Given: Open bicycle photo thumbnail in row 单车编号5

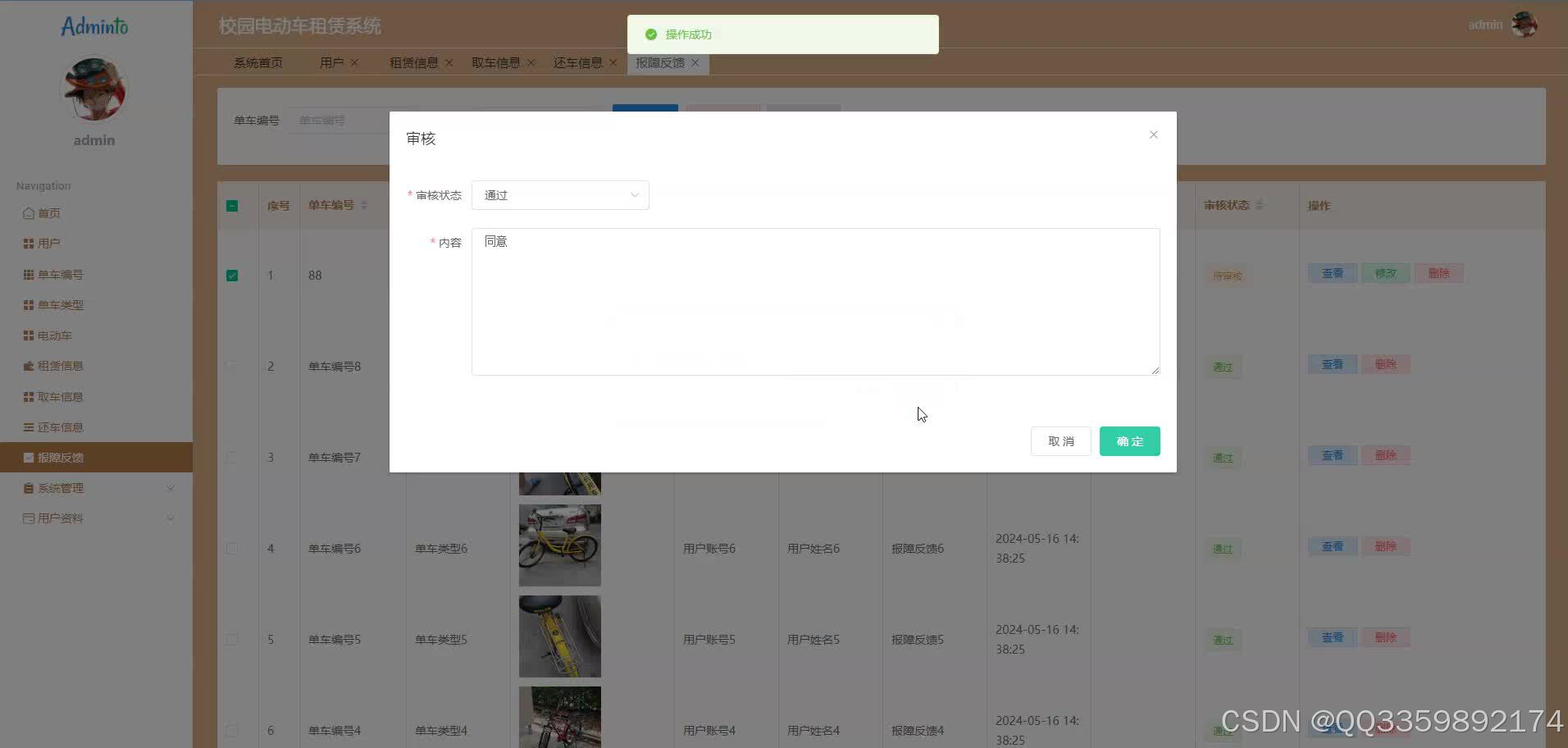Looking at the screenshot, I should 560,636.
